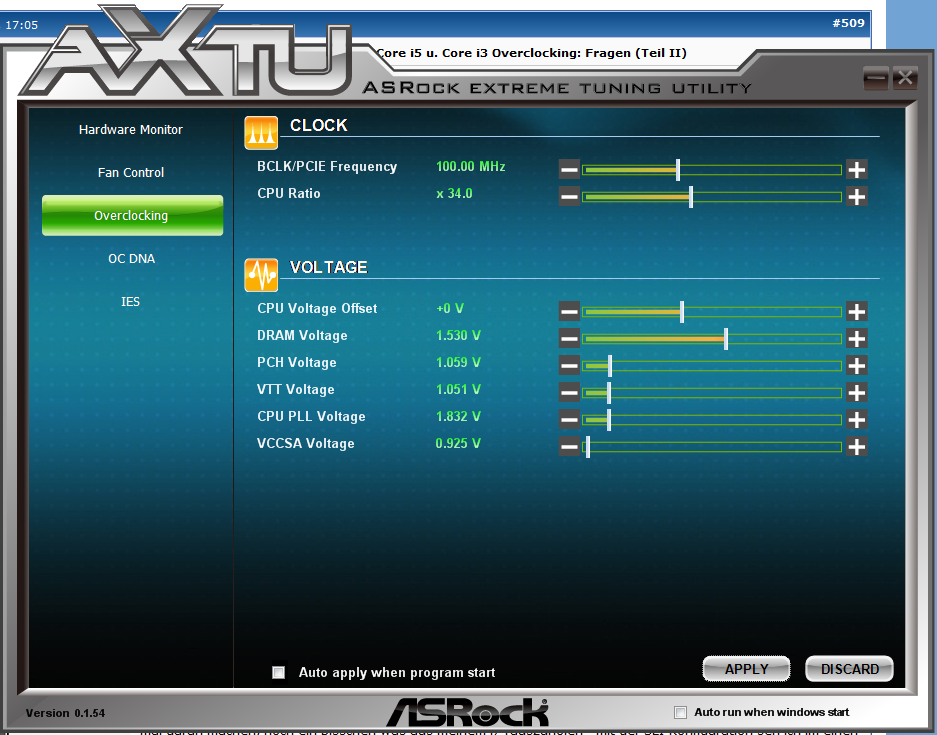This screenshot has height=735, width=937.
Task: Lower CPU Ratio using minus button
Action: pos(569,197)
